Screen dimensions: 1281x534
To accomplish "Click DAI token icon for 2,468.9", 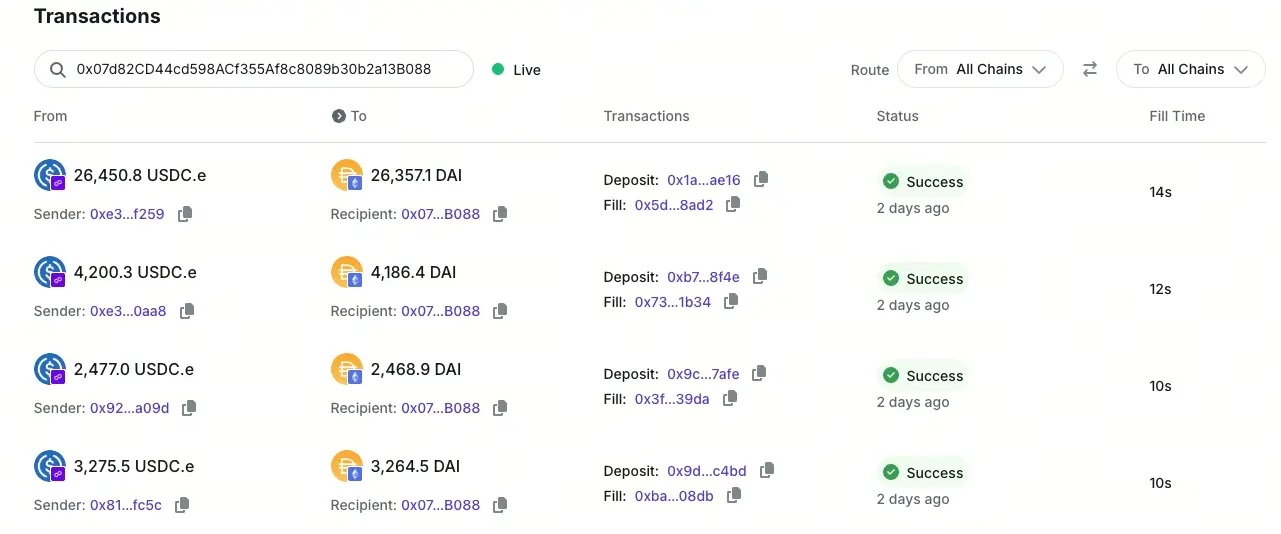I will pos(347,370).
